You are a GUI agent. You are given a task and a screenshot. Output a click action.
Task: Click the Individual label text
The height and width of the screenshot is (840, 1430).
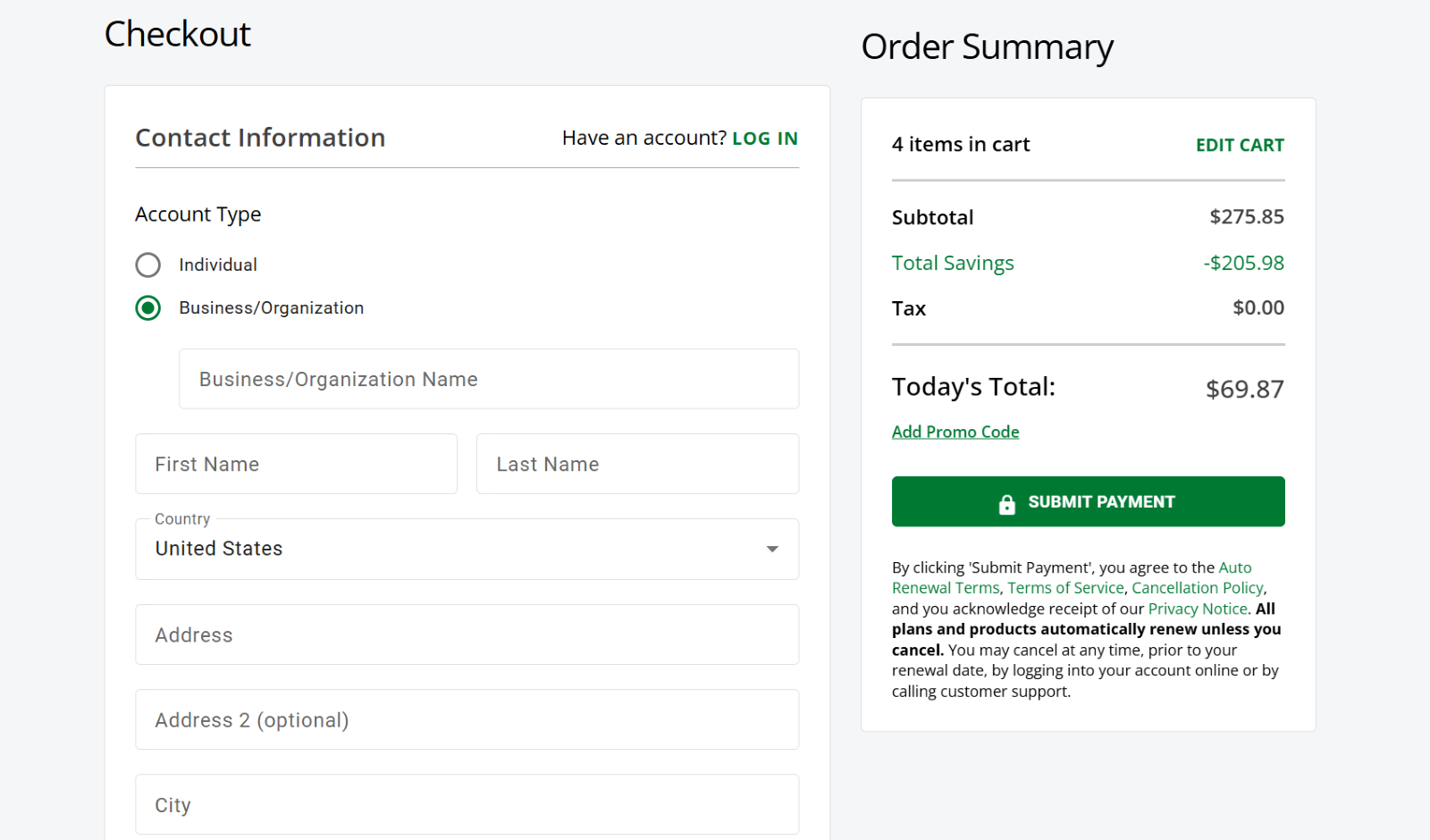point(218,265)
